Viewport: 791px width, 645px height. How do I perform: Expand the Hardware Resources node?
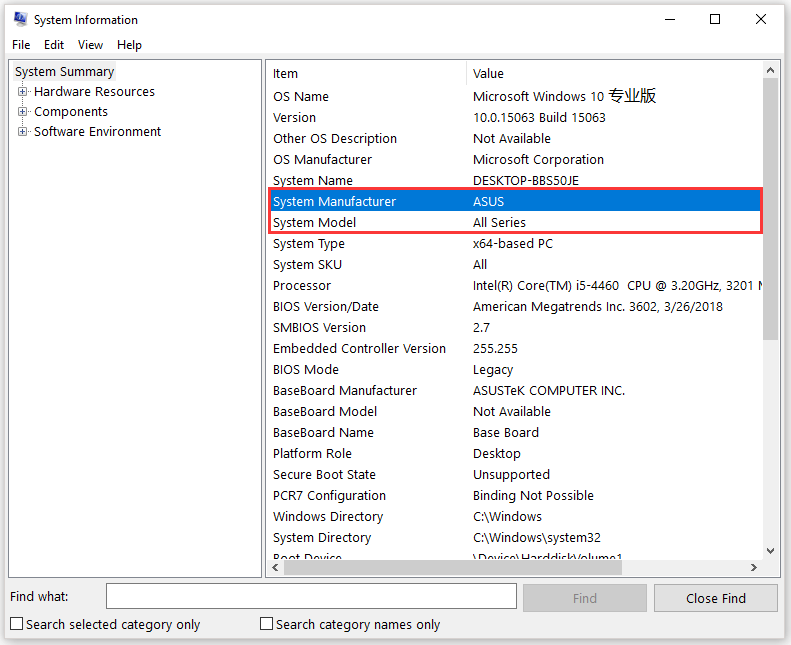click(x=22, y=92)
